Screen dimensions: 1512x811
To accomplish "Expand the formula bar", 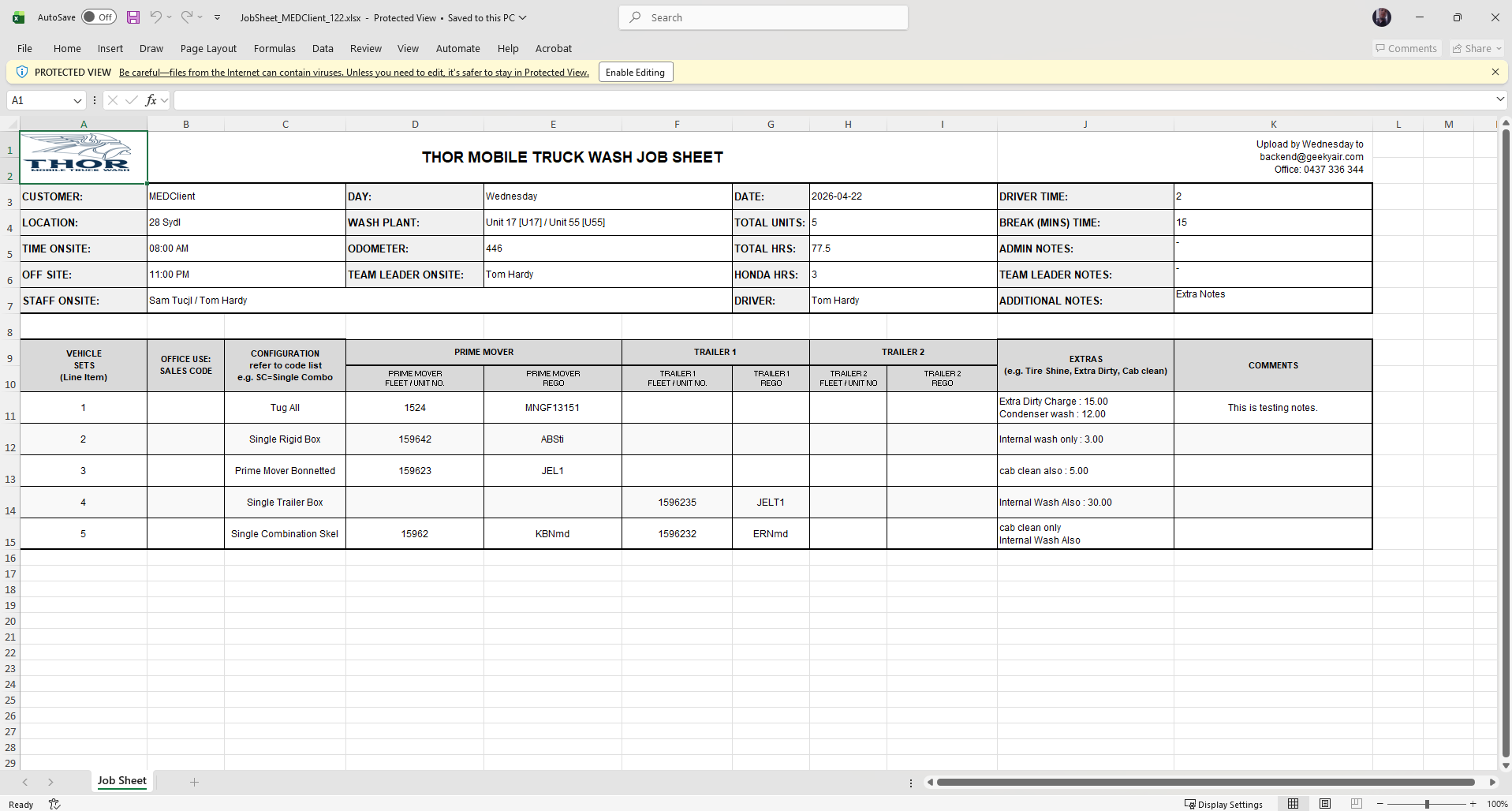I will (1499, 99).
